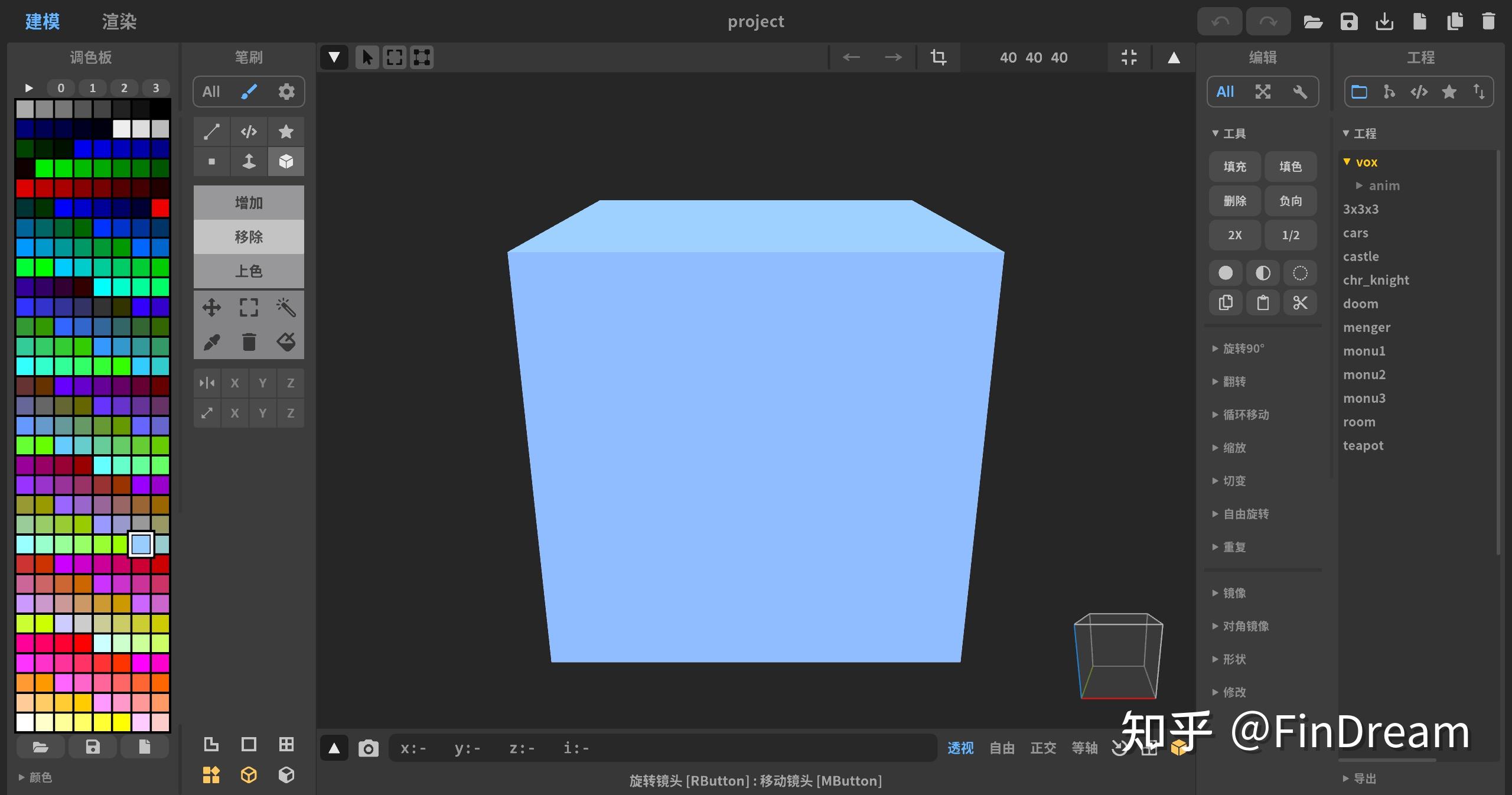Expand the 旋转90° section
The image size is (1512, 795).
tap(1238, 348)
